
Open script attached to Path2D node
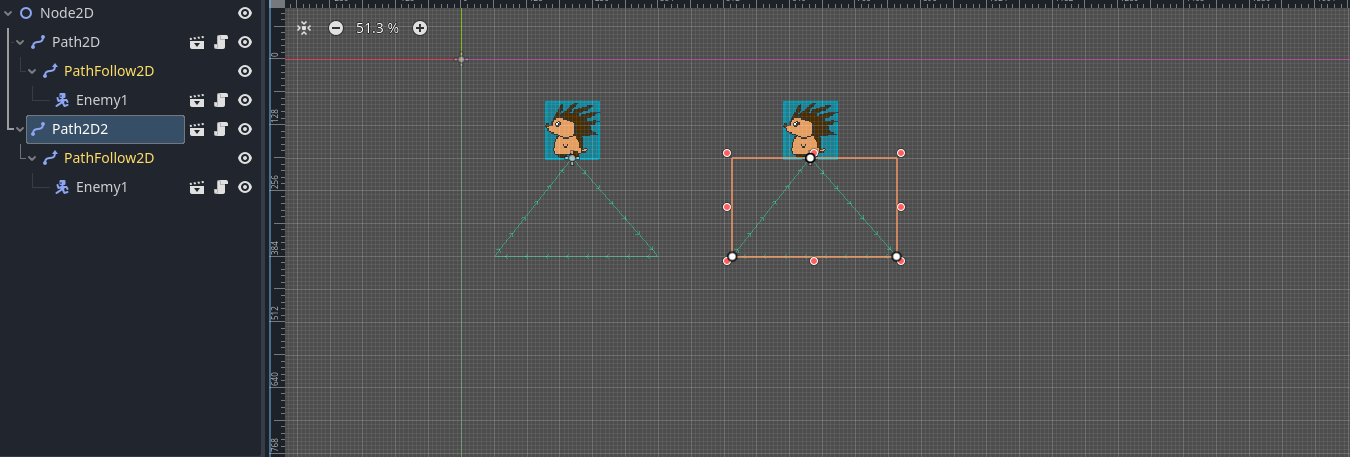pos(221,43)
